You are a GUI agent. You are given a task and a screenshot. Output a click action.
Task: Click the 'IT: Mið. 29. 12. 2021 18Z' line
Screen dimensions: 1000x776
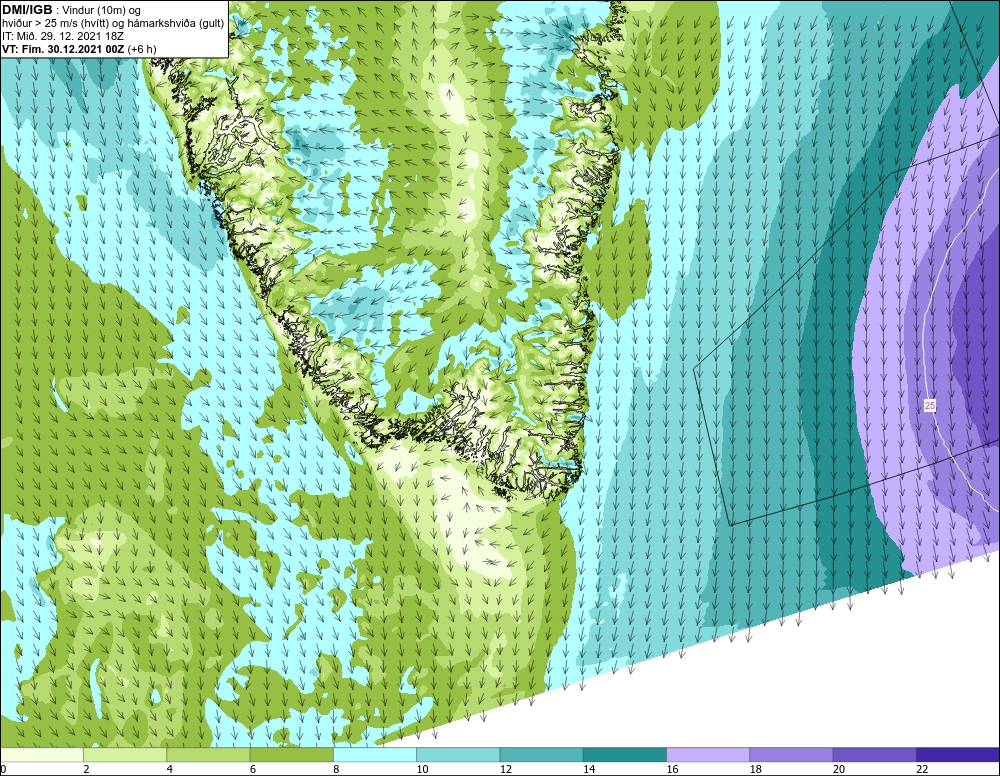[x=62, y=36]
